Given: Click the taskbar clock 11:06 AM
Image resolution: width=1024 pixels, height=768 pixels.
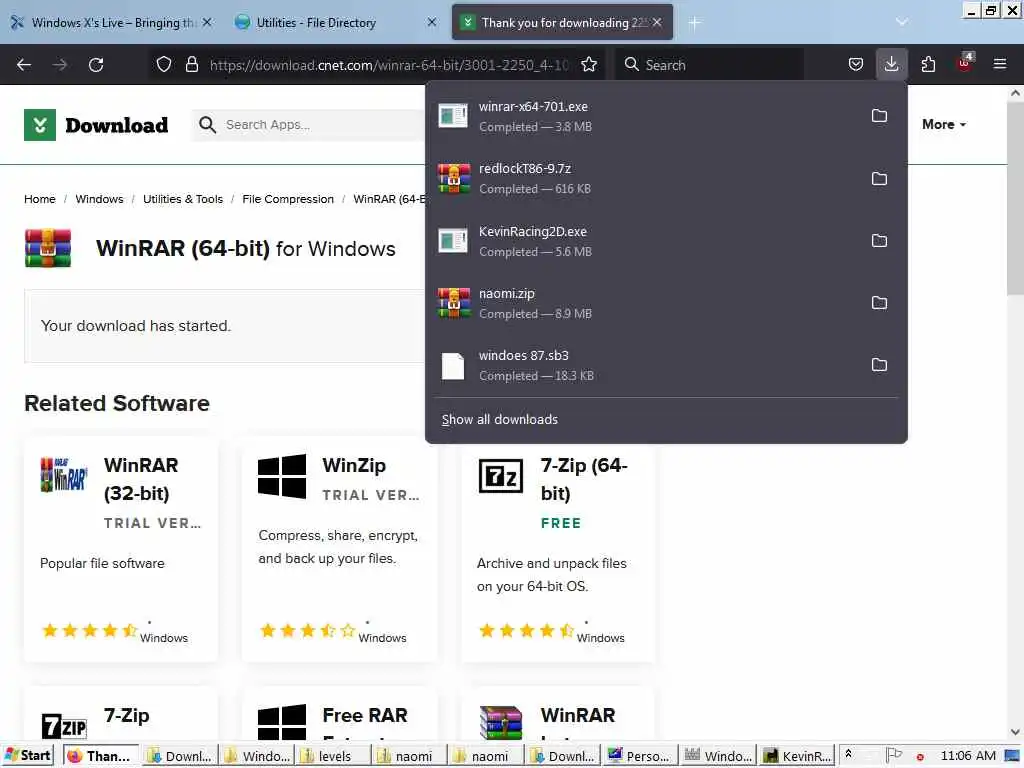Looking at the screenshot, I should pos(968,756).
